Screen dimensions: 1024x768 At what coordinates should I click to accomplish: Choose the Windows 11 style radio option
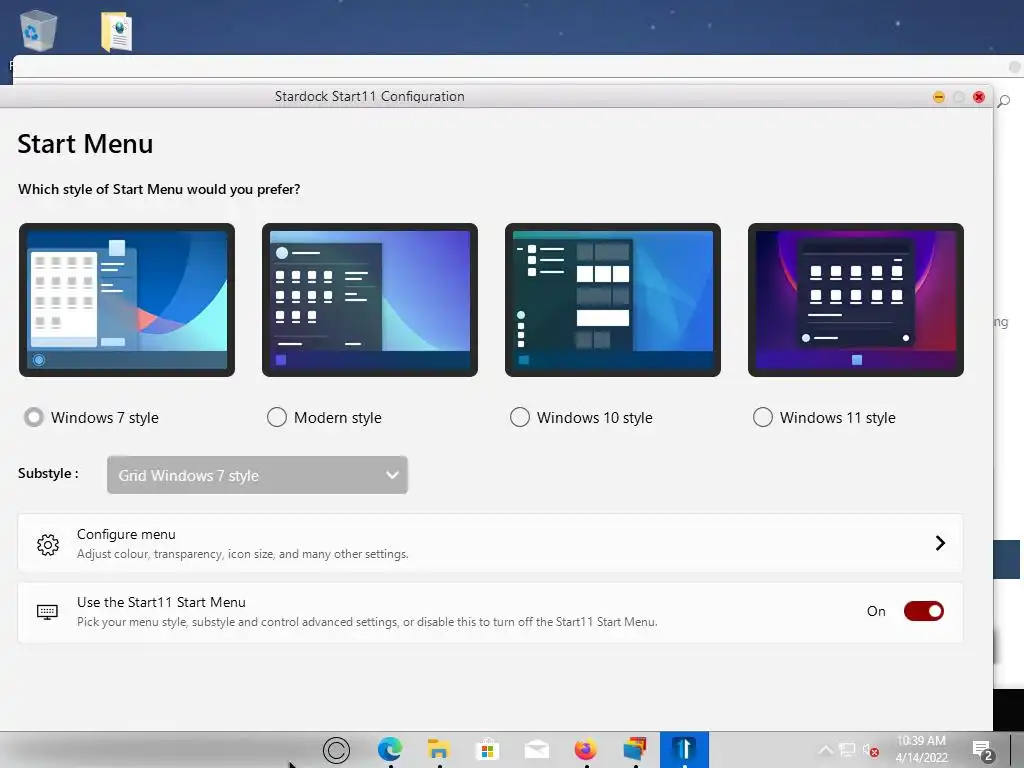click(x=763, y=417)
